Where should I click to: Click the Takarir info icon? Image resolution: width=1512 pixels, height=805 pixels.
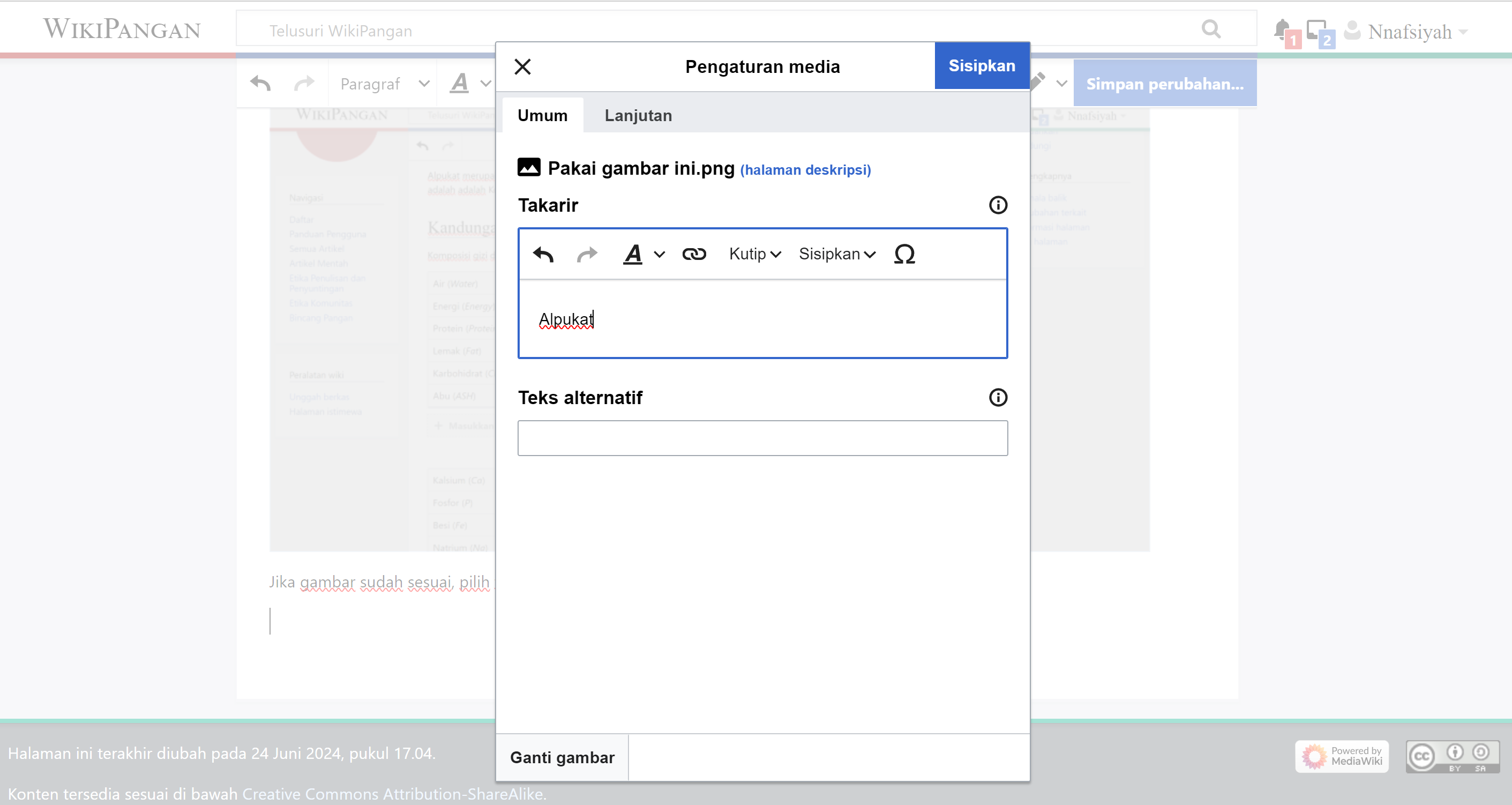pos(998,205)
